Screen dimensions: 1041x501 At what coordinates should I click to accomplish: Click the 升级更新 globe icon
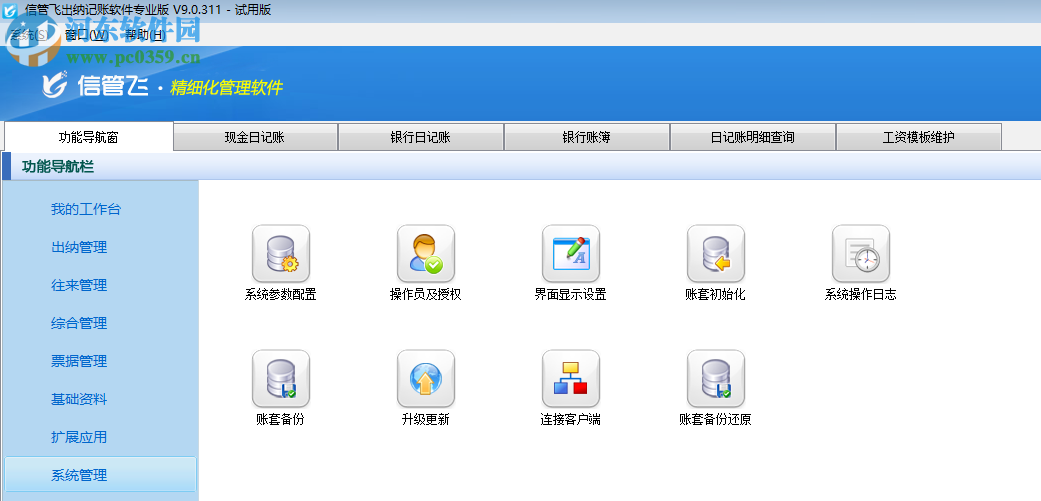tap(426, 379)
